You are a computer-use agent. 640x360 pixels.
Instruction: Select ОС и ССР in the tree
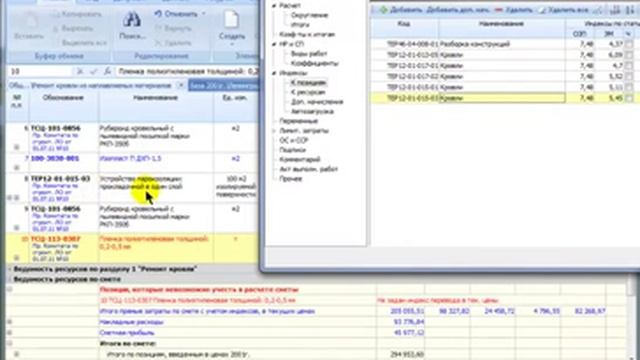293,140
